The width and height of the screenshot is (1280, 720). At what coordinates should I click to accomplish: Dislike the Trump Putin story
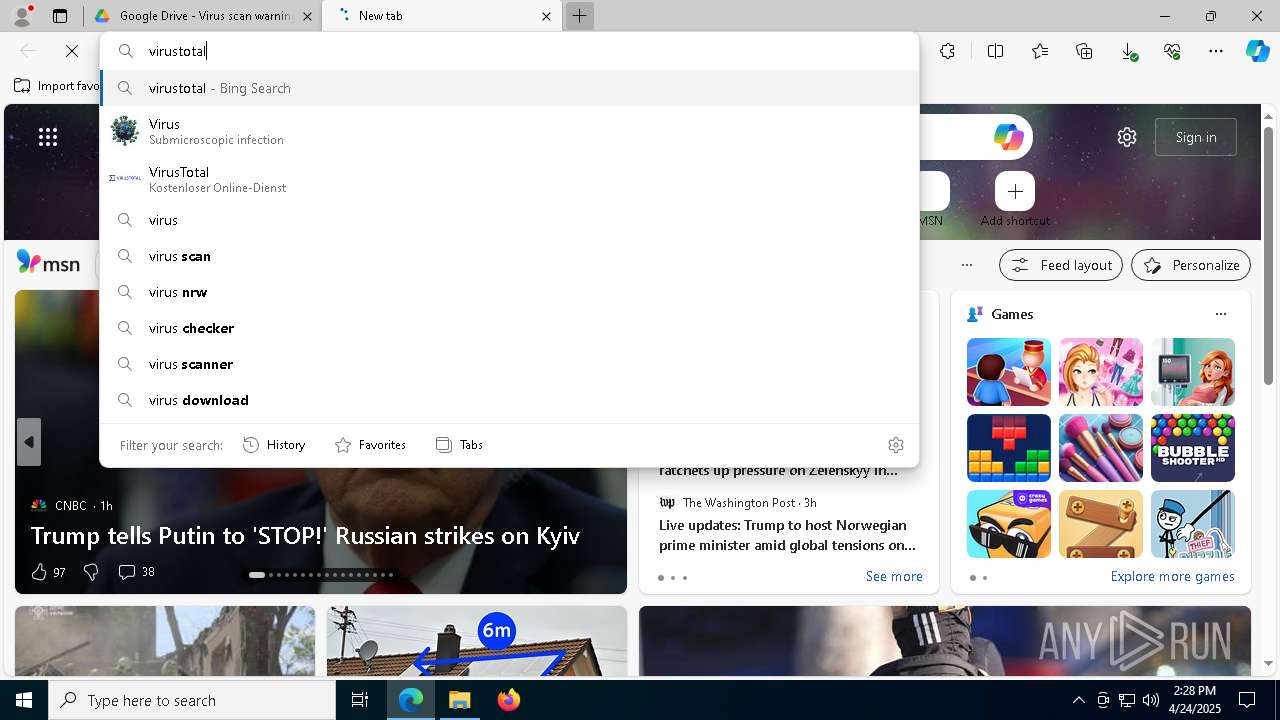point(91,572)
